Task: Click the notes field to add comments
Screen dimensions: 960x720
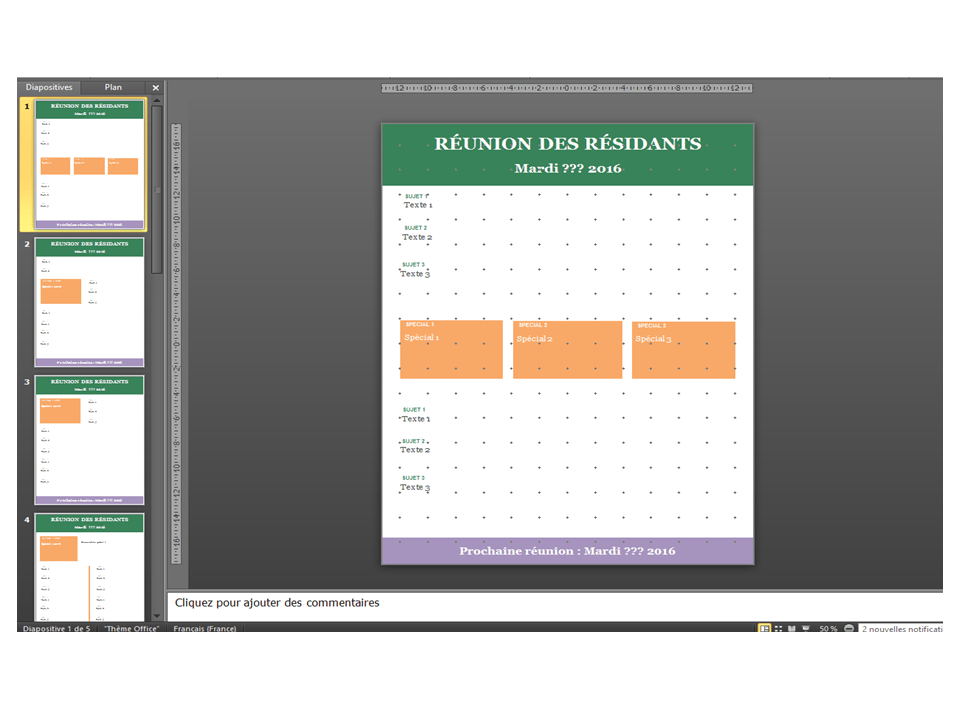Action: (555, 604)
